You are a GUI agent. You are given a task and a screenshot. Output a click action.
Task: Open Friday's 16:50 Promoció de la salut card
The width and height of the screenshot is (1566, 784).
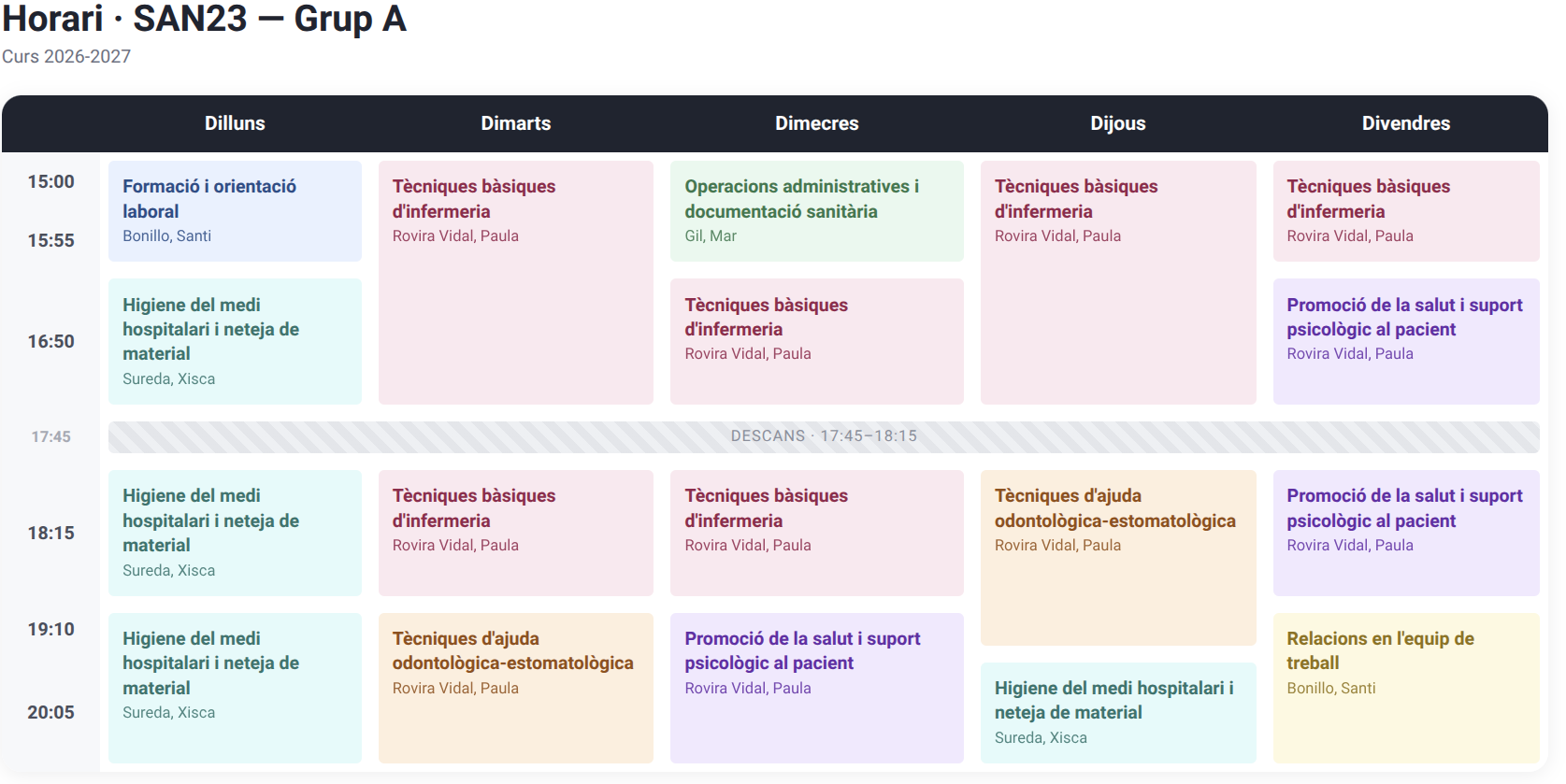1406,341
